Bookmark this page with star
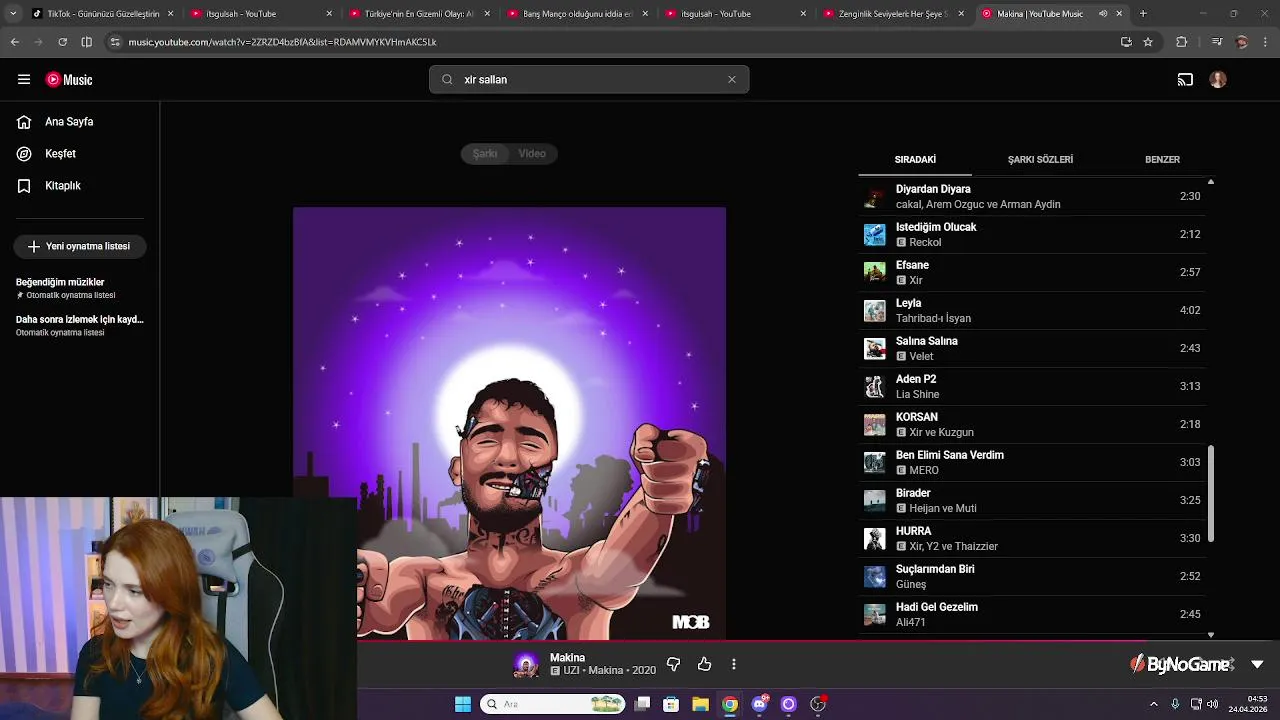 click(1148, 42)
